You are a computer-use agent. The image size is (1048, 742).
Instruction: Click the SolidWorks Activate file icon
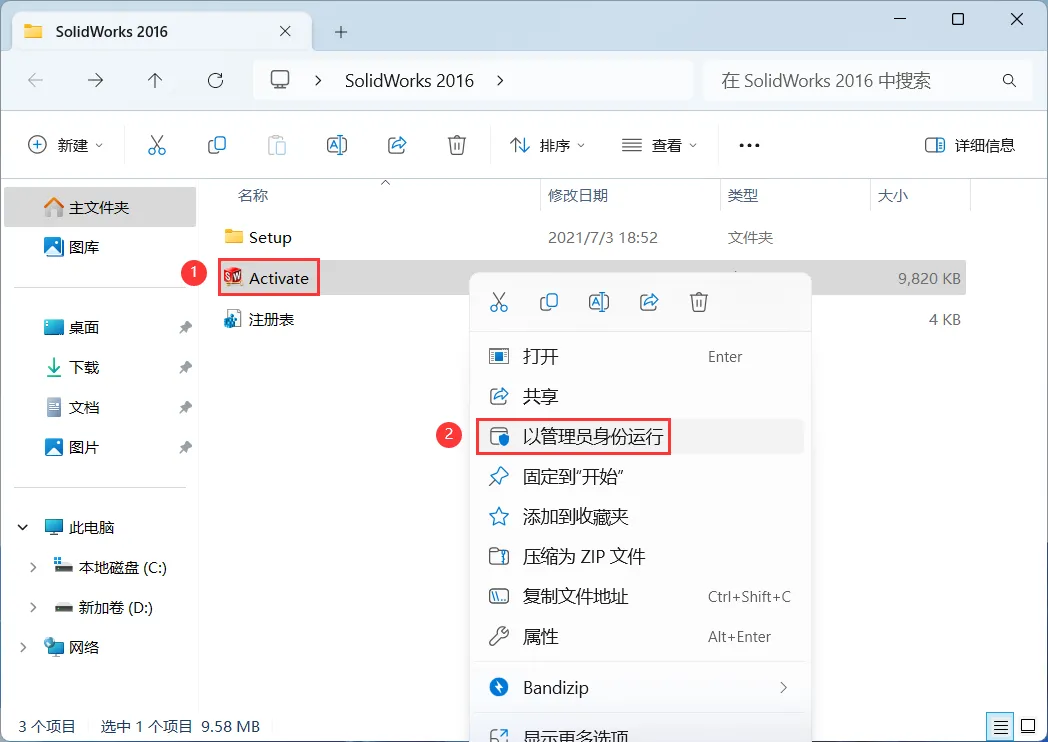point(233,277)
